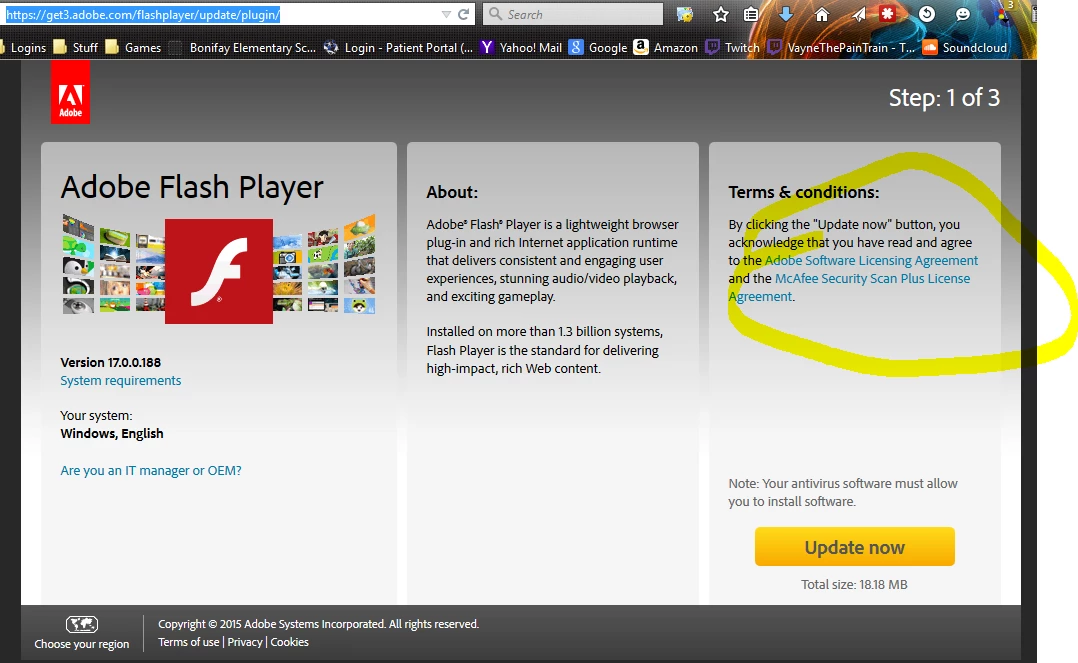1078x663 pixels.
Task: Select the address bar URL field
Action: (x=220, y=14)
